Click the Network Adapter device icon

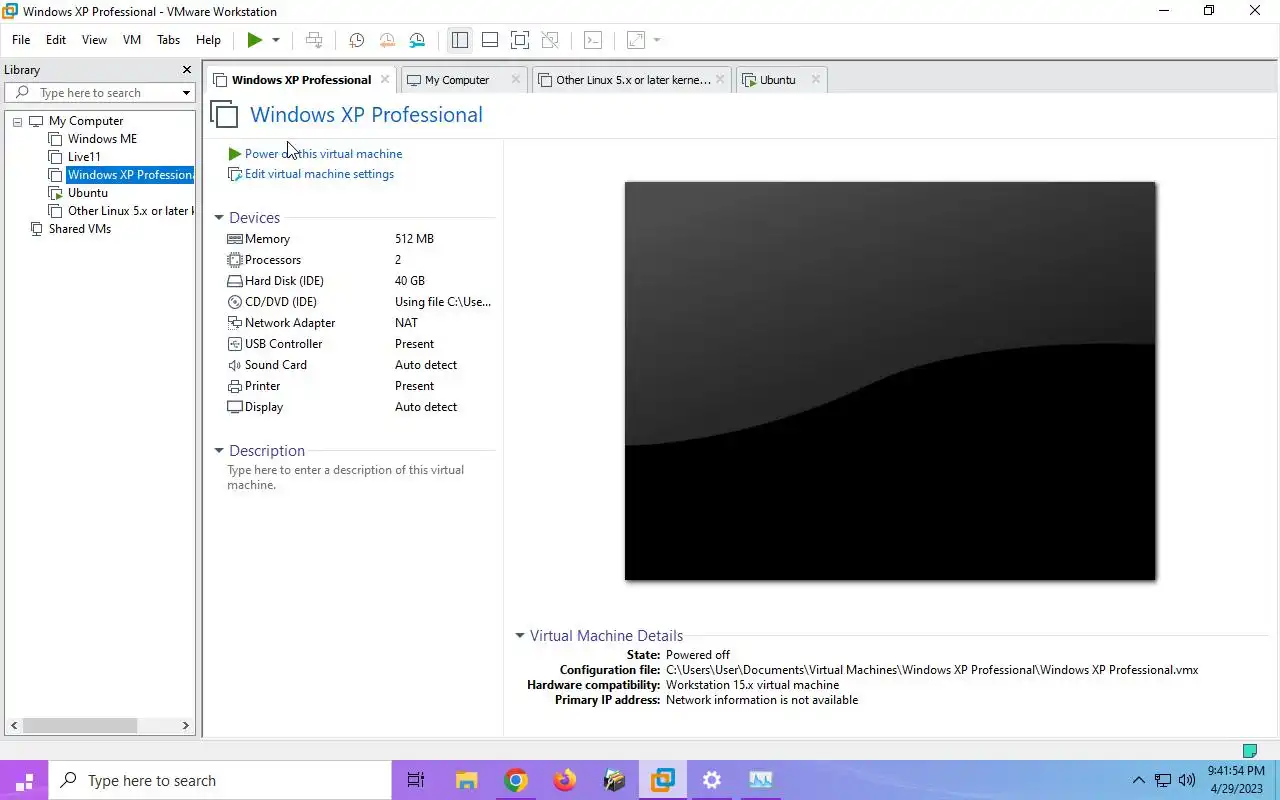tap(235, 323)
